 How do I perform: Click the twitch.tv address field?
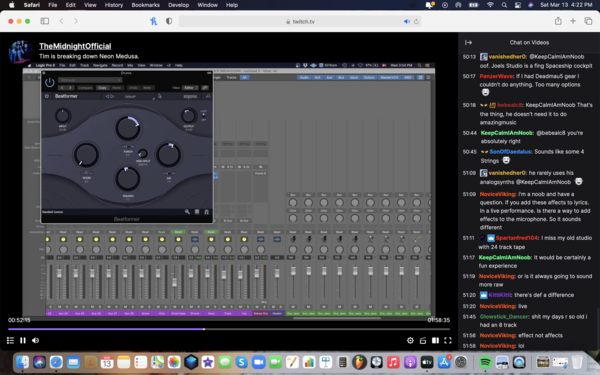pos(300,21)
